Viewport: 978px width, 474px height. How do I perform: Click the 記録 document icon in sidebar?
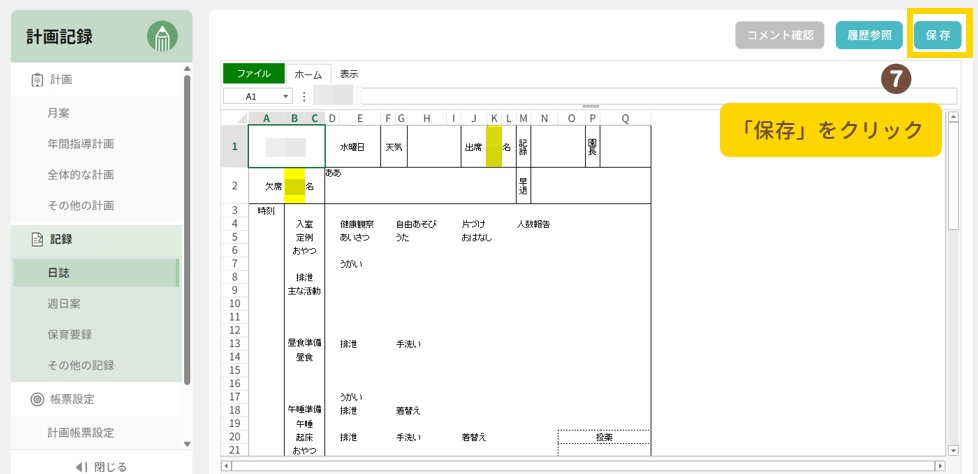click(37, 239)
